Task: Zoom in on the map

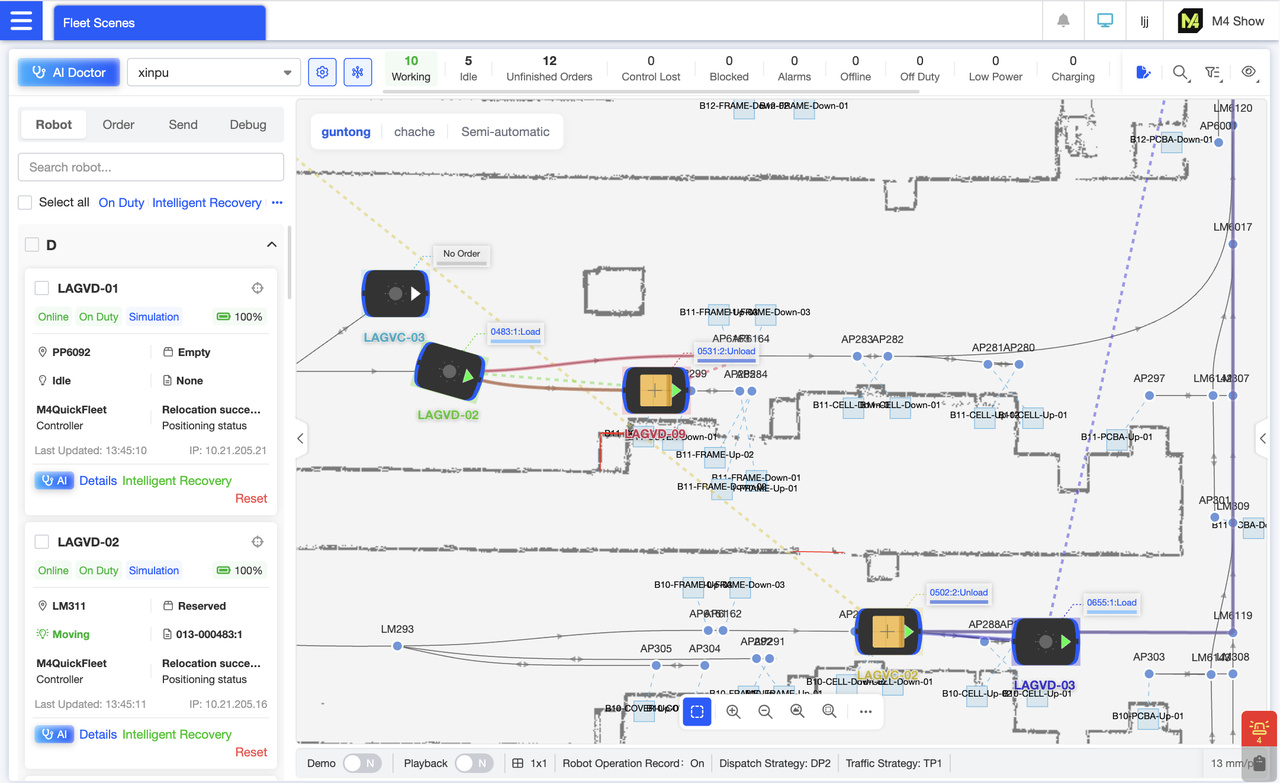Action: [x=733, y=711]
